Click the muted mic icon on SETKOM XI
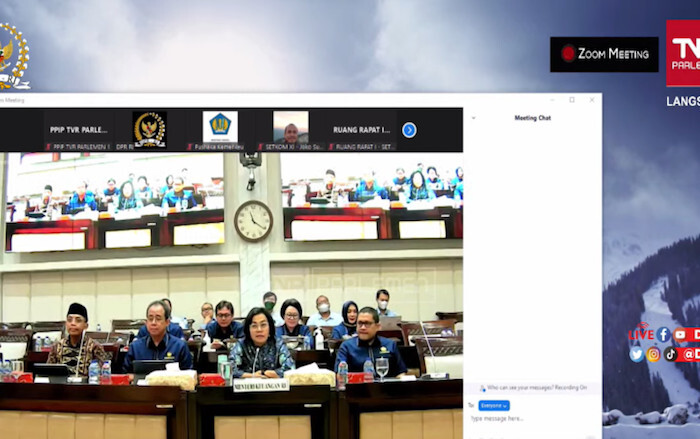 (x=261, y=146)
